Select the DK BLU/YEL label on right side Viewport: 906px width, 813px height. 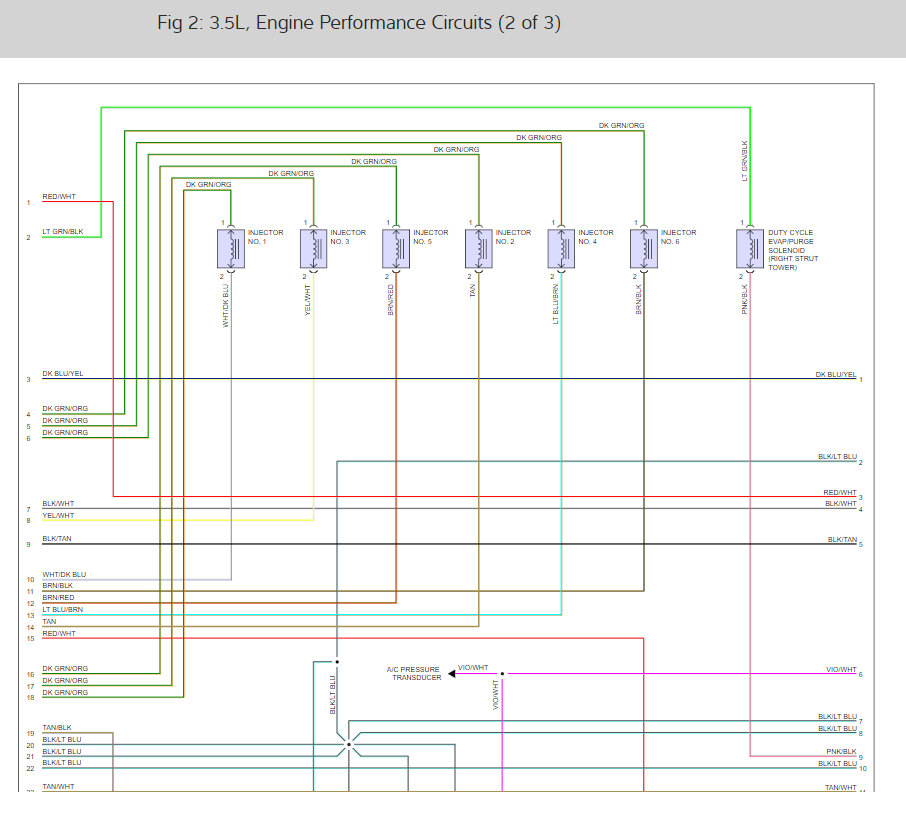[x=836, y=374]
